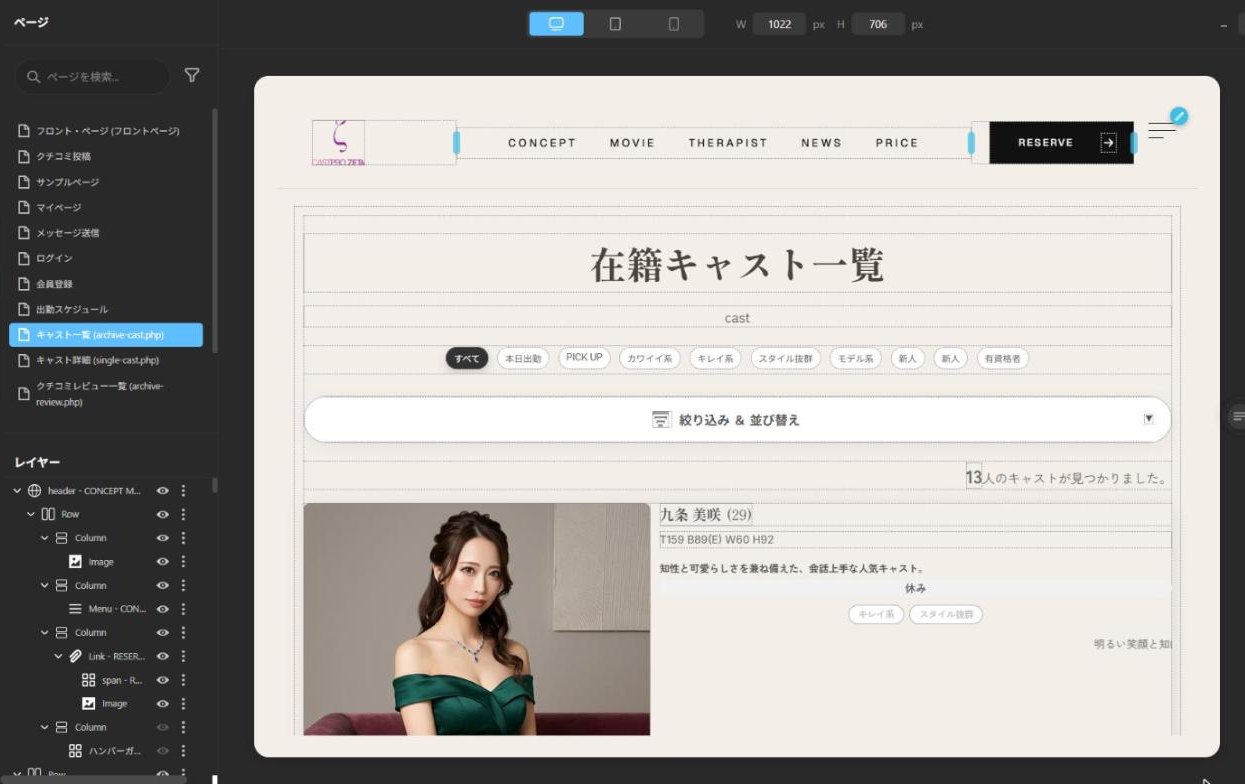
Task: Click document icon beside マイページ page
Action: [x=24, y=207]
